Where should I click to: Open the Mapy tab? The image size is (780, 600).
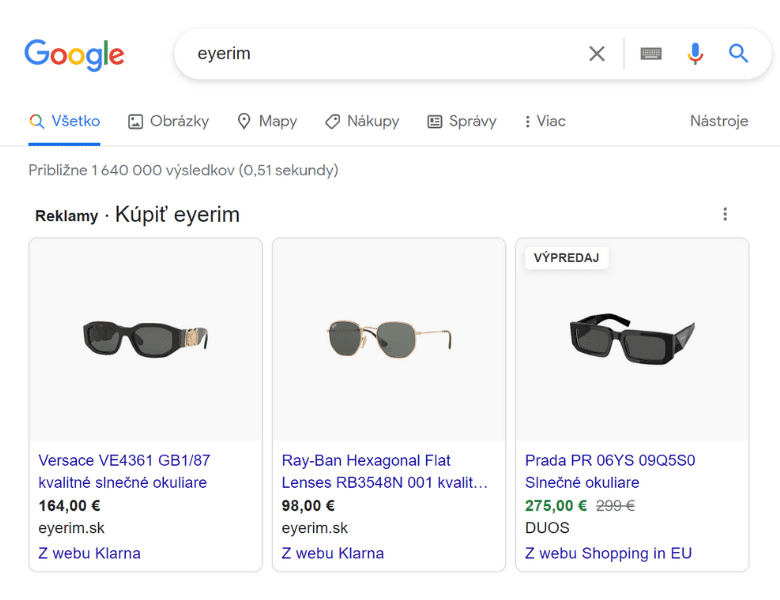click(267, 121)
